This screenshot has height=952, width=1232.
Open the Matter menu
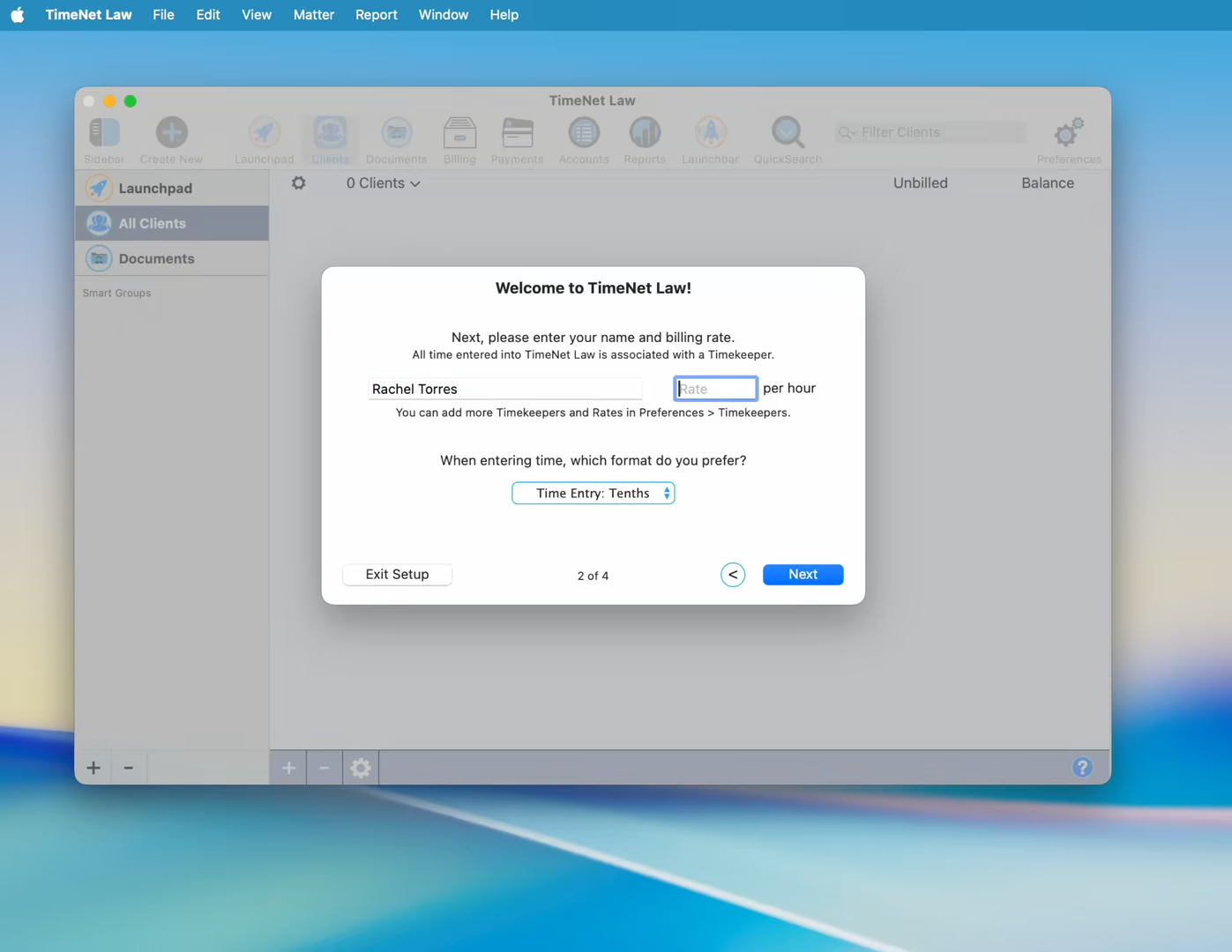(x=314, y=15)
